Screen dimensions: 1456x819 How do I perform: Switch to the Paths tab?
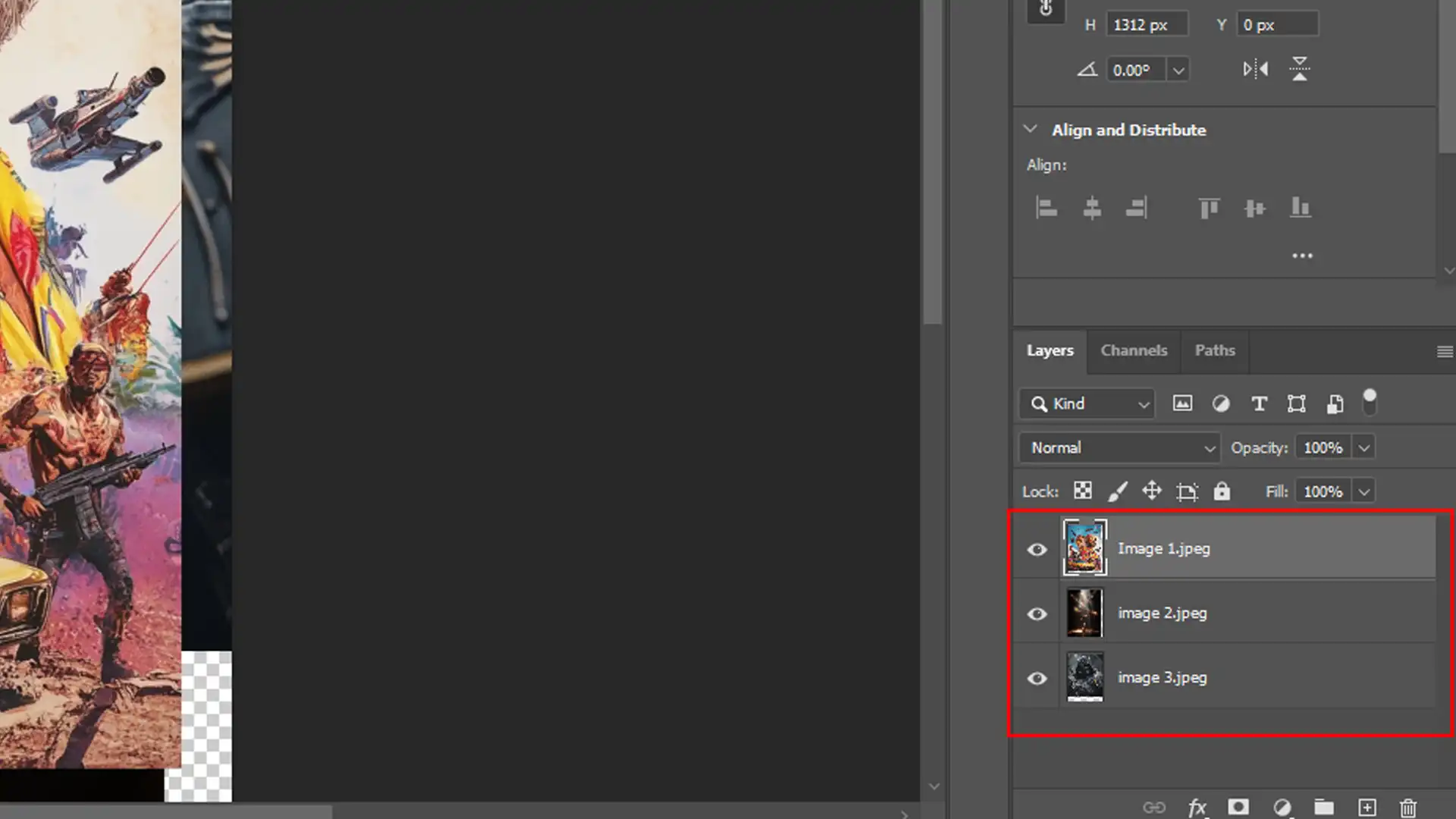click(1215, 350)
